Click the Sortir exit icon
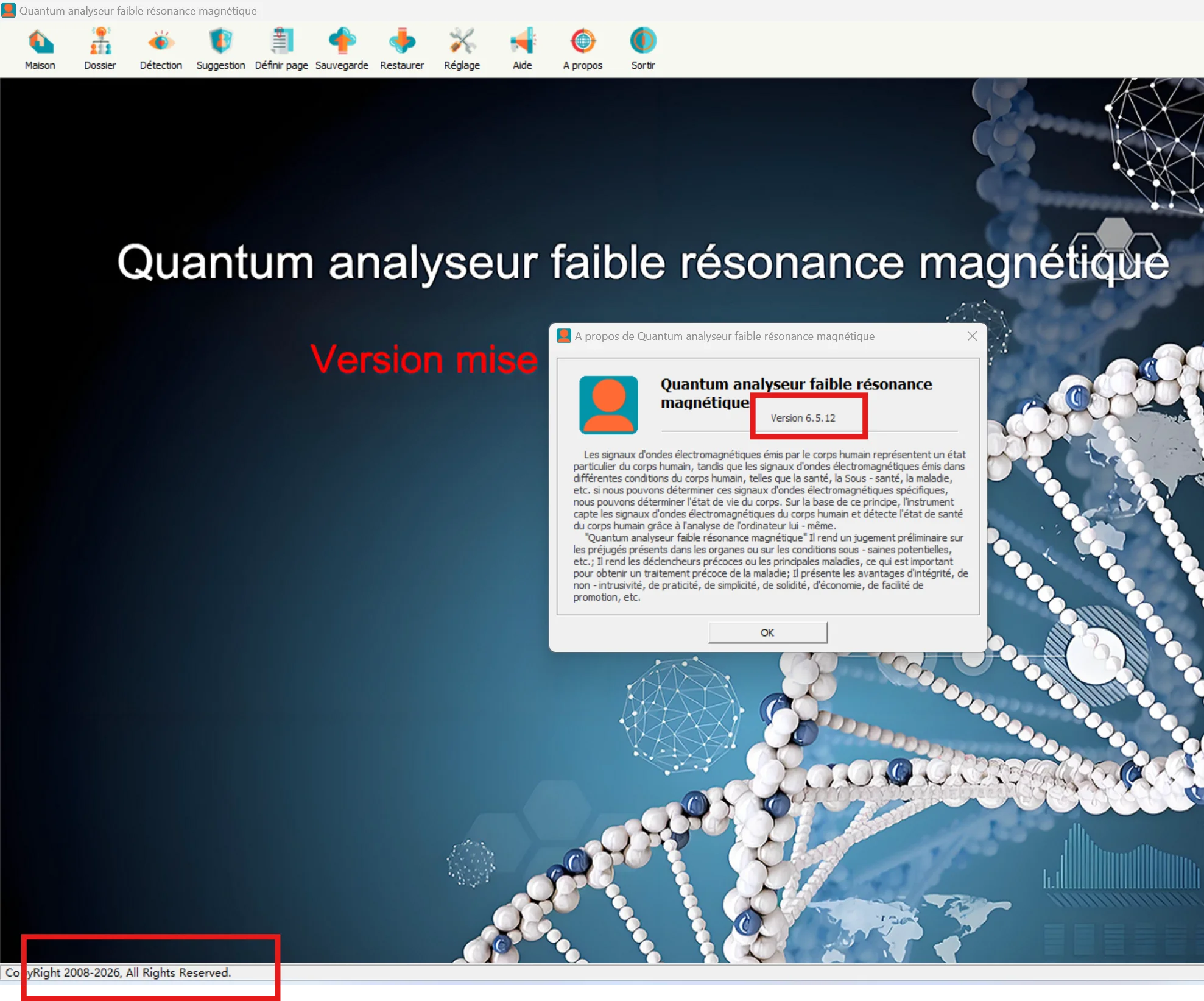Screen dimensions: 1204x1001 (643, 42)
